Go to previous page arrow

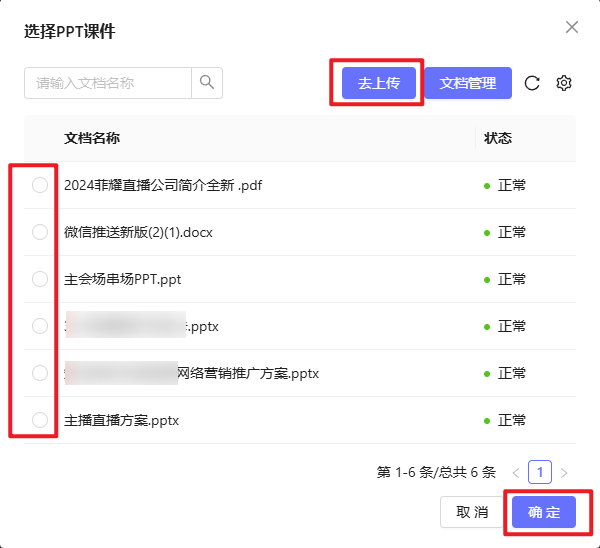pyautogui.click(x=516, y=472)
